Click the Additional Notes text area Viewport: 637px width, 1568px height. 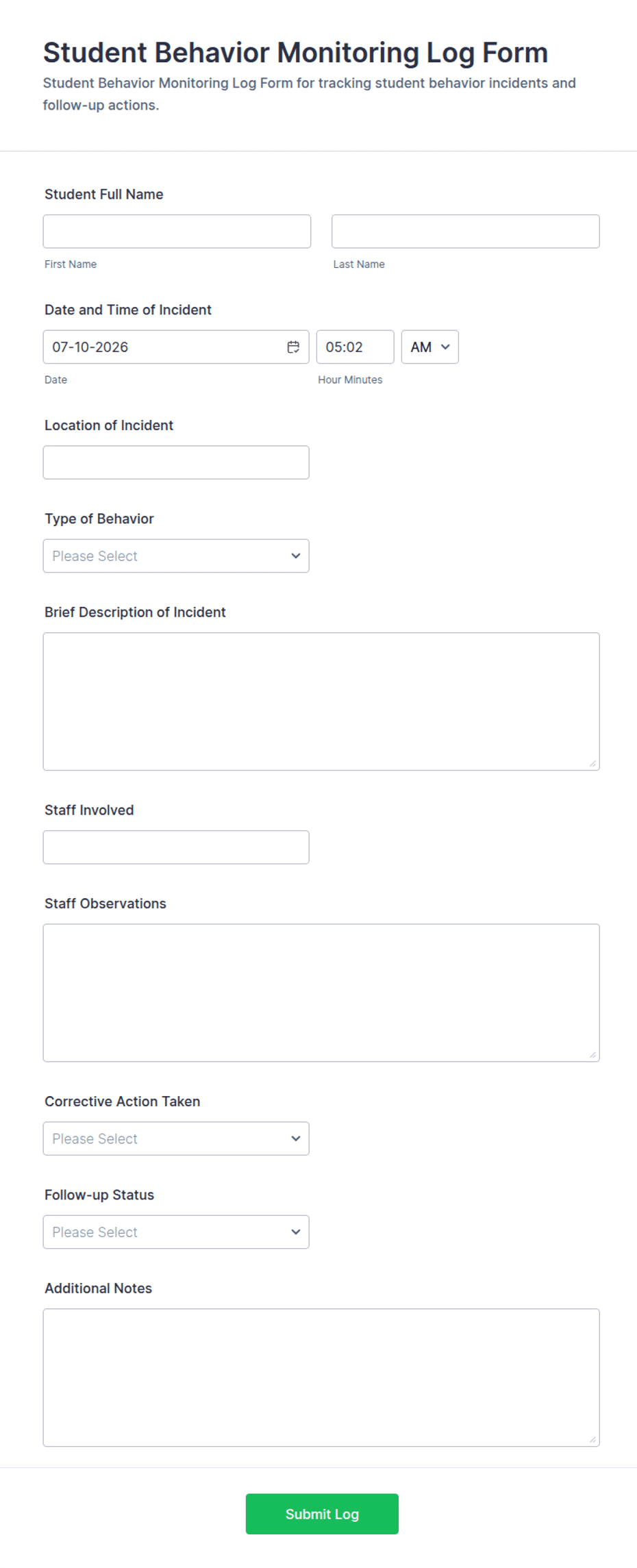tap(321, 1378)
